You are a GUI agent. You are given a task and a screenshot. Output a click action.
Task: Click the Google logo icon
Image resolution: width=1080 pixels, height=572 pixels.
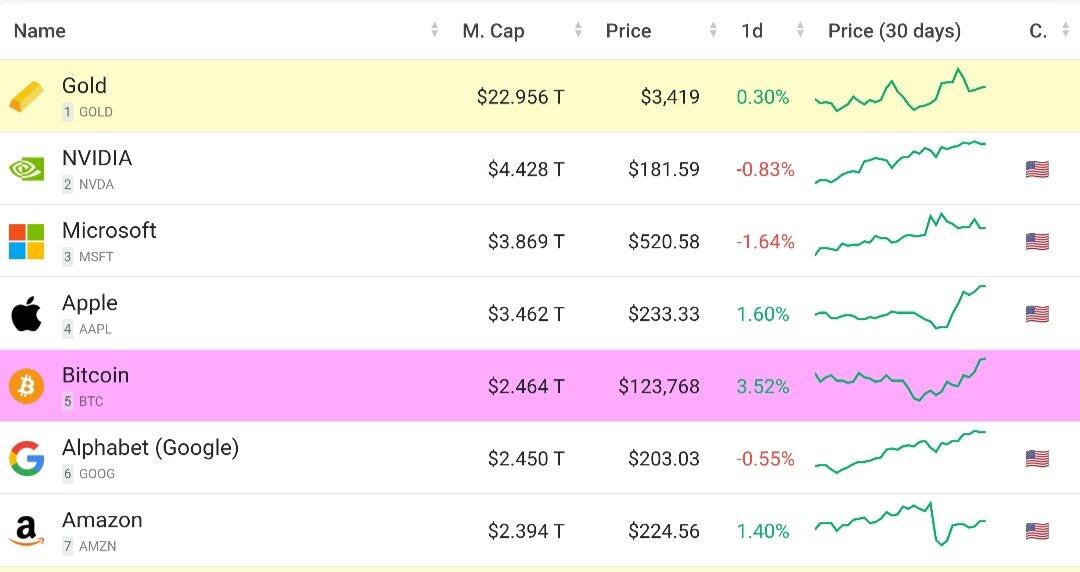tap(27, 459)
